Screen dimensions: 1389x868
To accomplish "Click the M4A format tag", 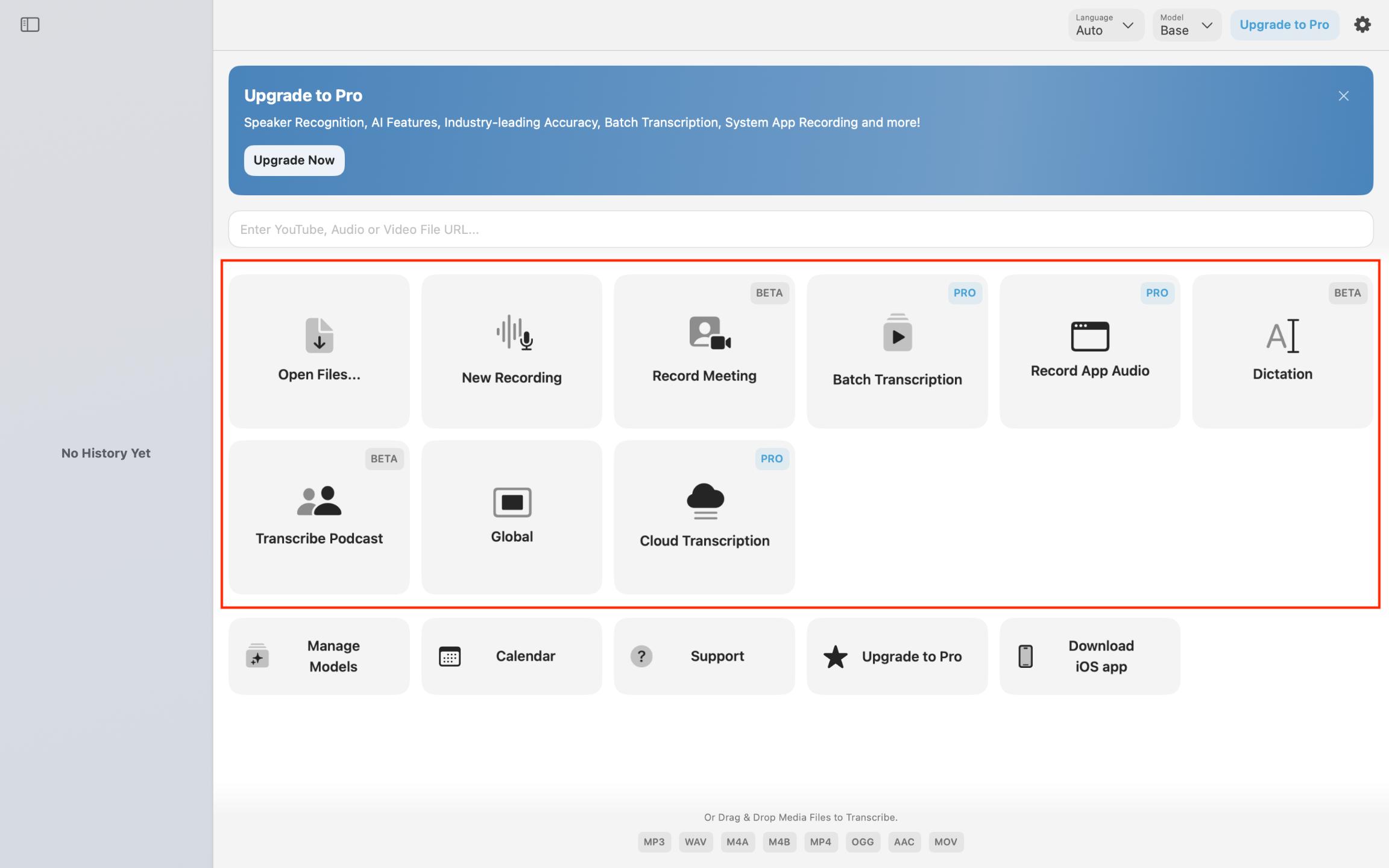I will pyautogui.click(x=737, y=842).
